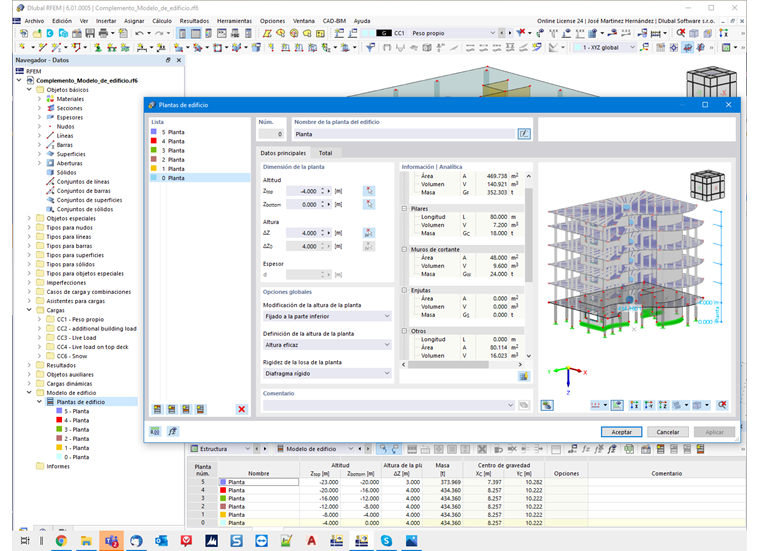Viewport: 760px width, 551px height.
Task: Click the Información panel vertical scrollbar
Action: click(x=529, y=266)
